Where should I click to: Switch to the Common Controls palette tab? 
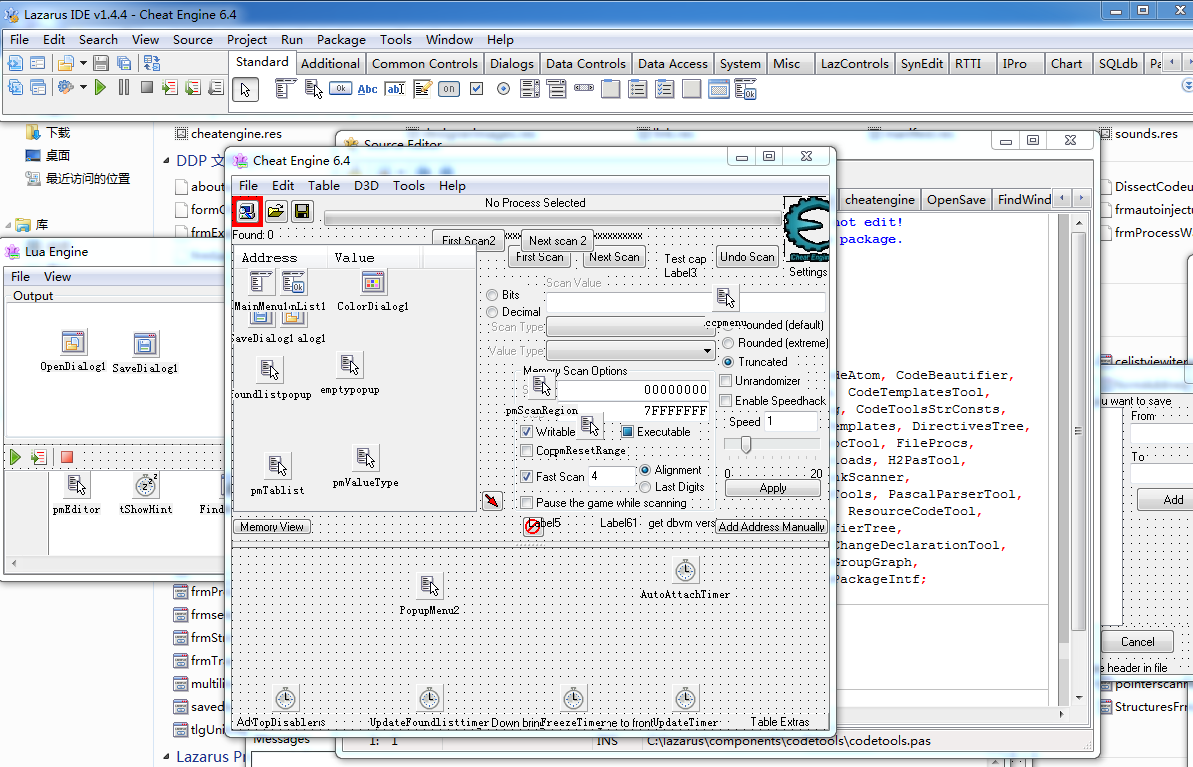(425, 64)
